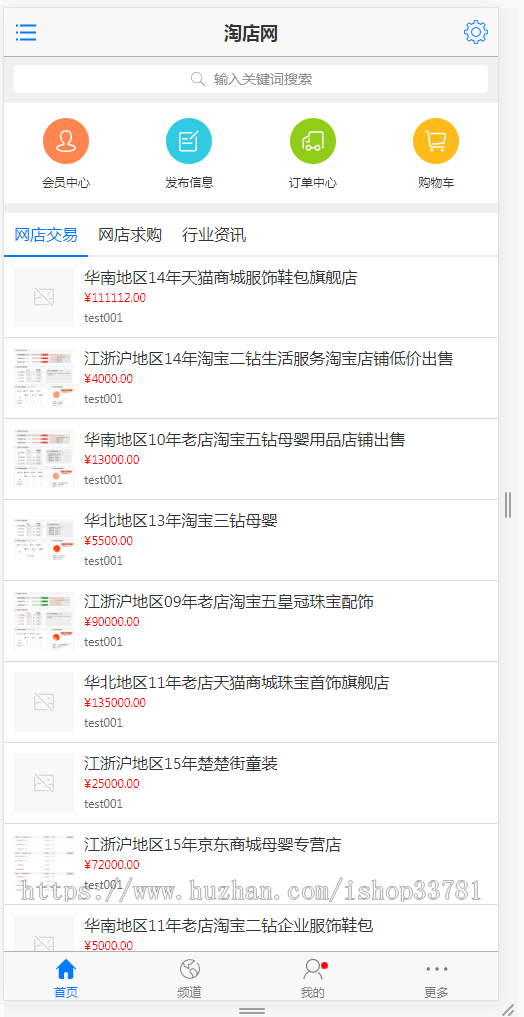Click price ¥5000.00
Image resolution: width=524 pixels, height=1017 pixels.
[x=108, y=946]
